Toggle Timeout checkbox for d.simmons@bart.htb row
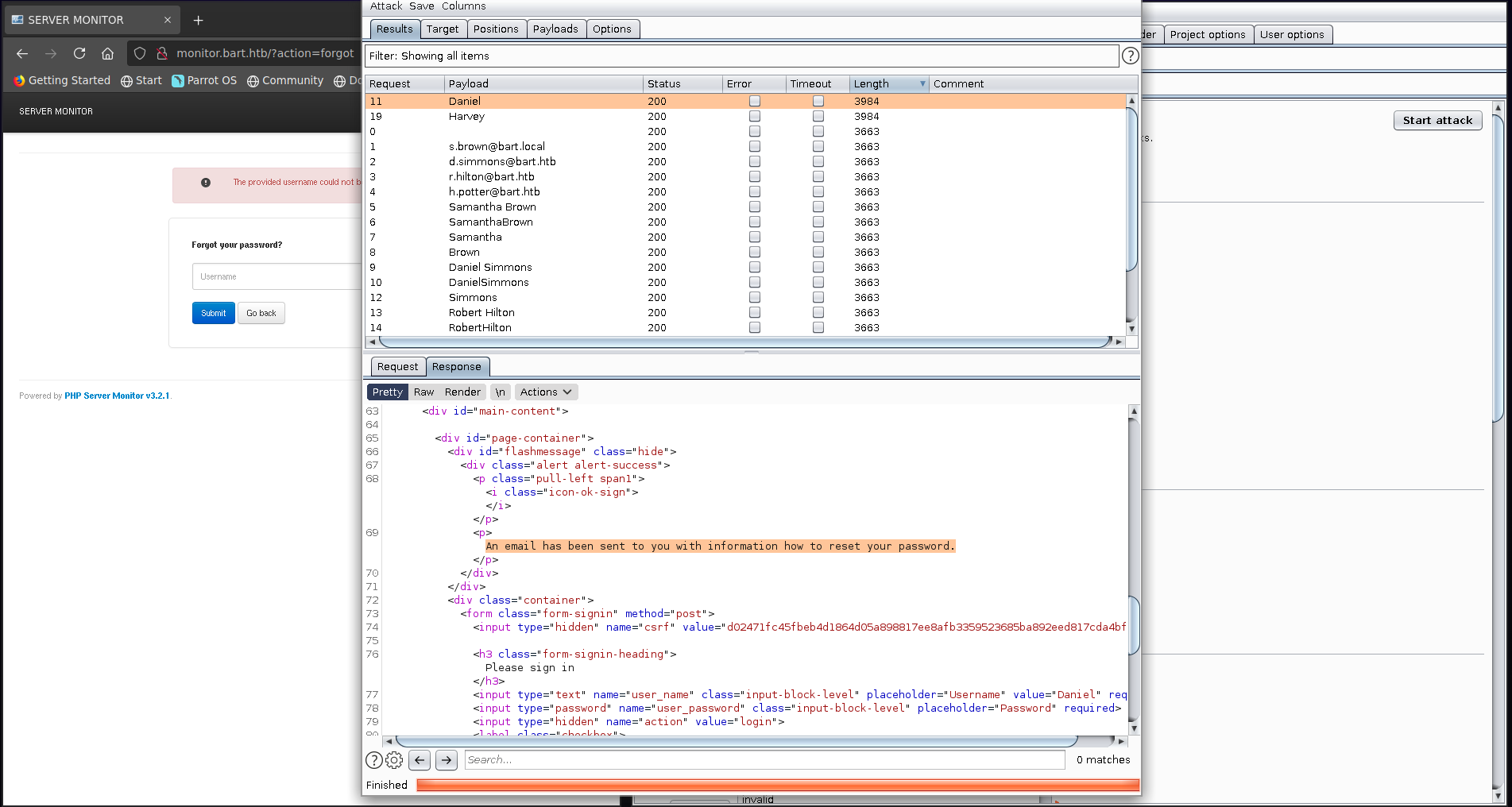This screenshot has width=1512, height=807. pos(818,161)
